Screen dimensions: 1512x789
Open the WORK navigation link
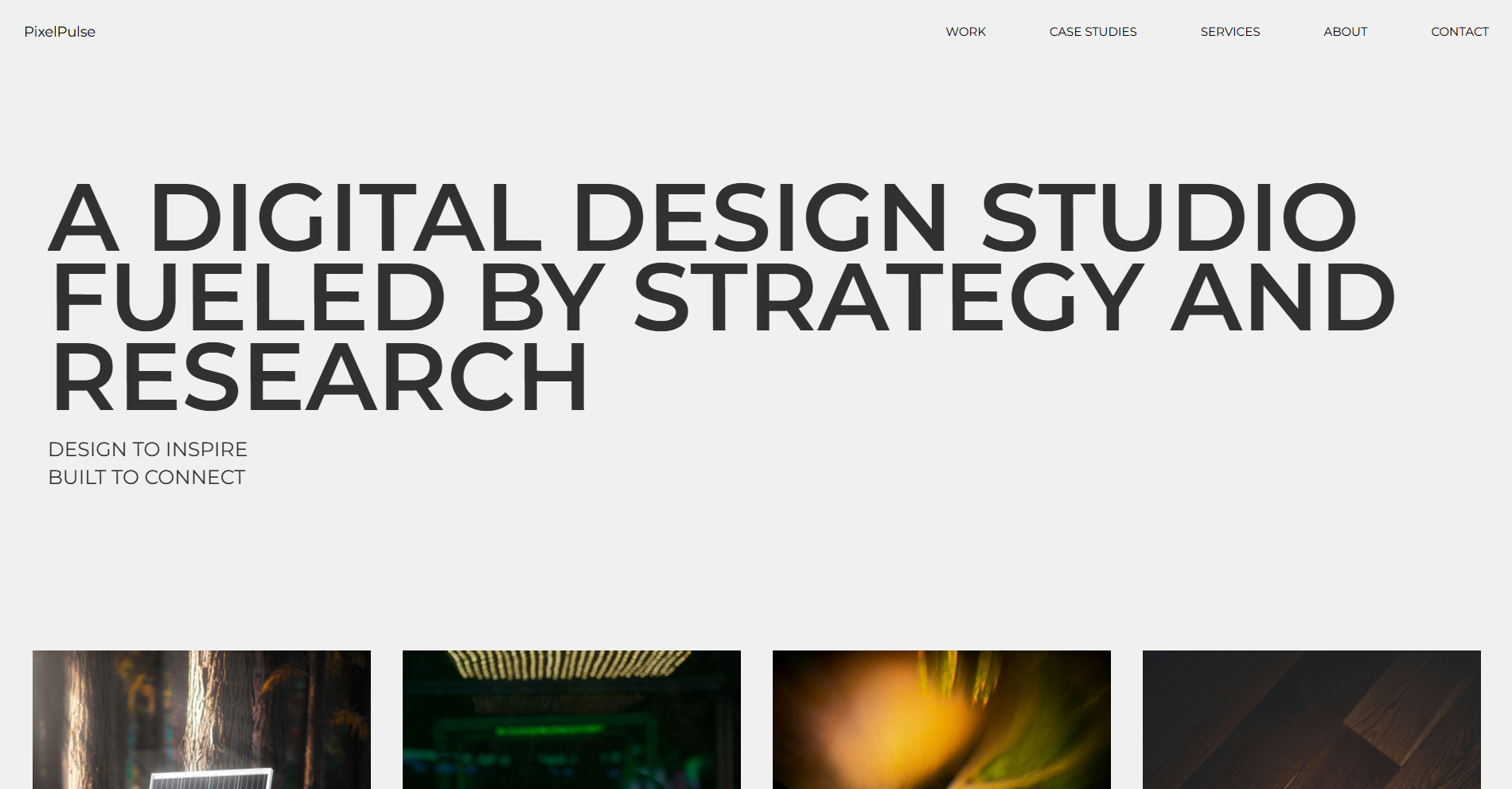965,32
